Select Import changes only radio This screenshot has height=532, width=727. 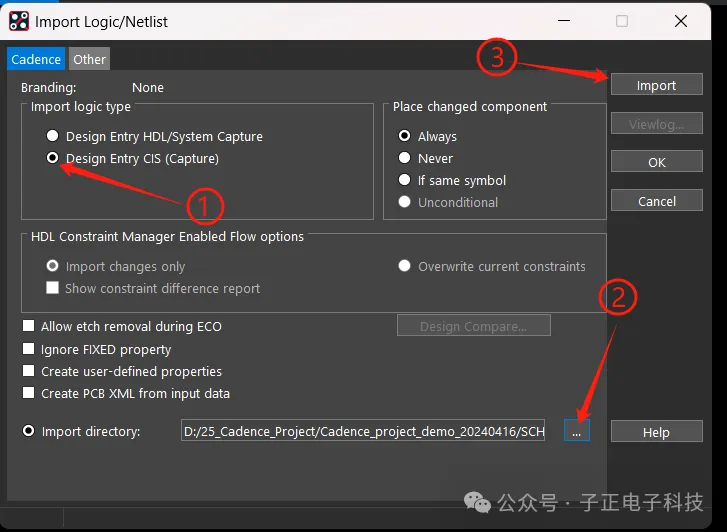coord(52,266)
